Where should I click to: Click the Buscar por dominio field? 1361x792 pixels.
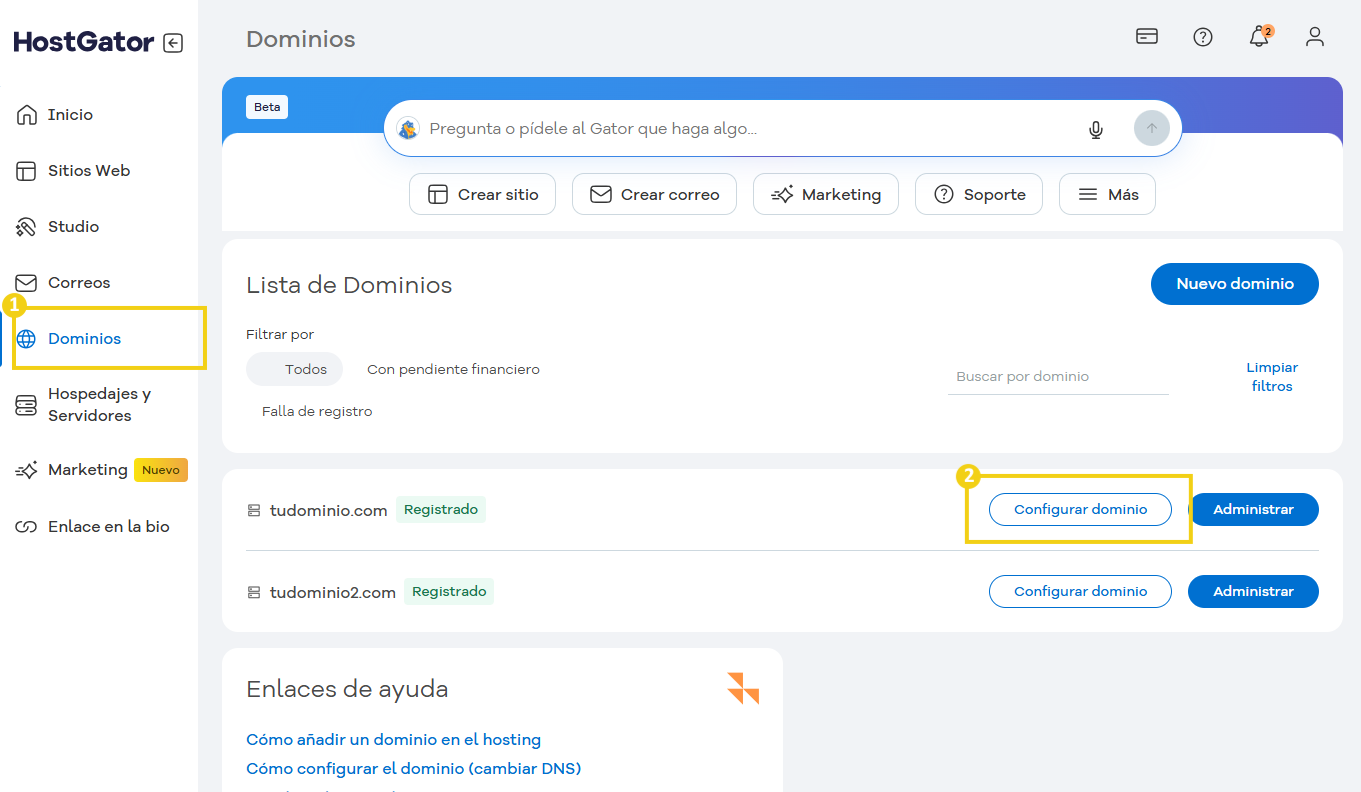pos(1057,376)
